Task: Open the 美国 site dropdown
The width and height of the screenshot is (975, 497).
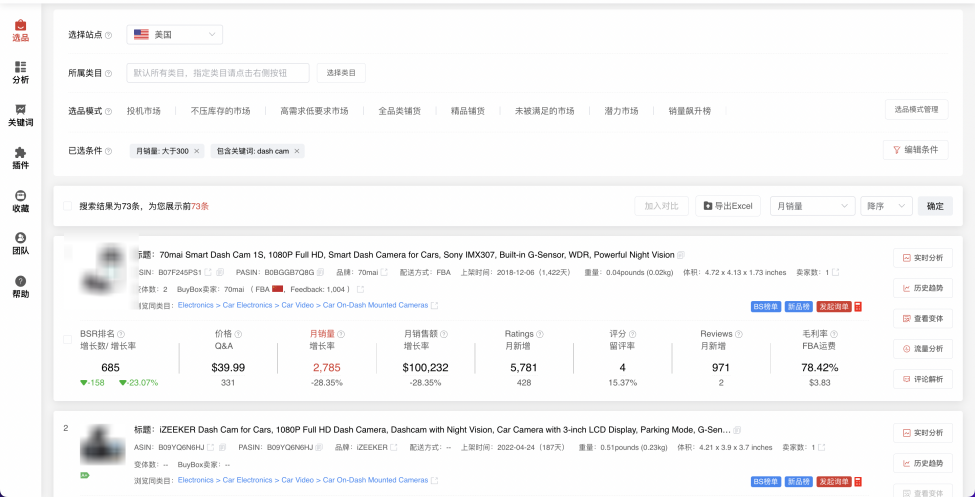Action: [174, 35]
